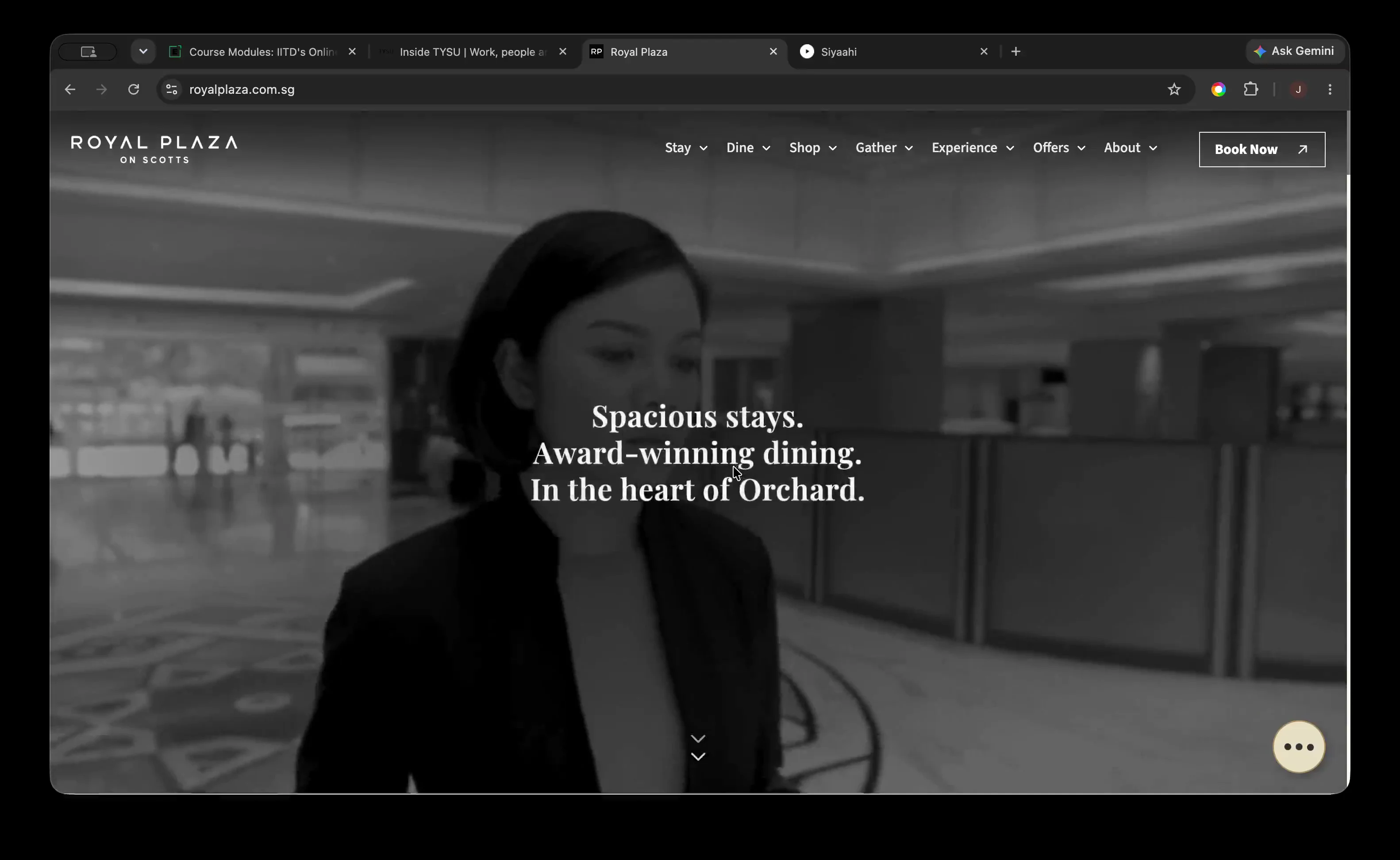Click the Book Now button

1262,150
